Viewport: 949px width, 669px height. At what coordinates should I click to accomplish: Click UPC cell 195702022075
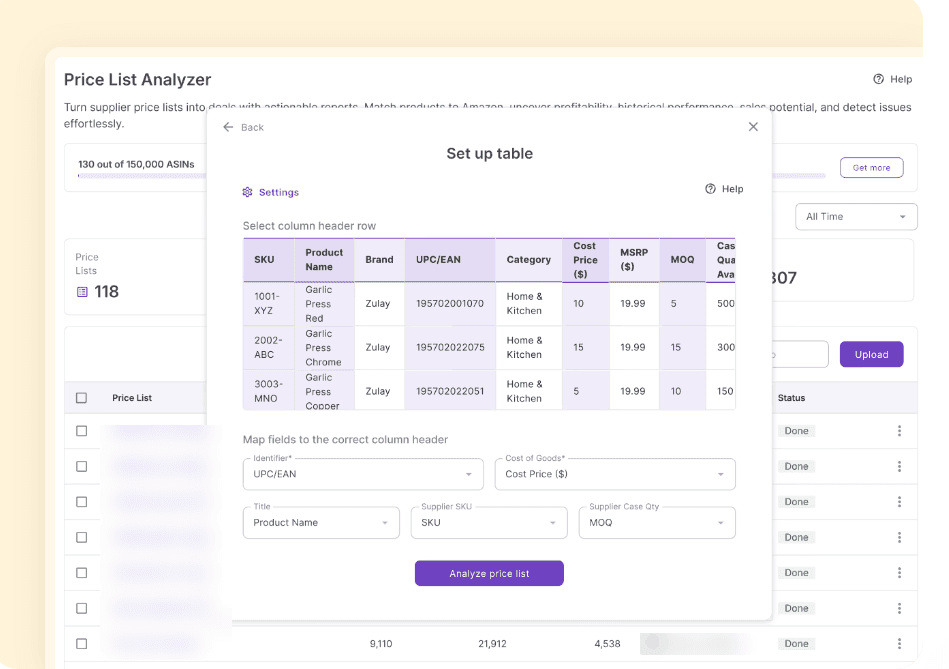450,348
